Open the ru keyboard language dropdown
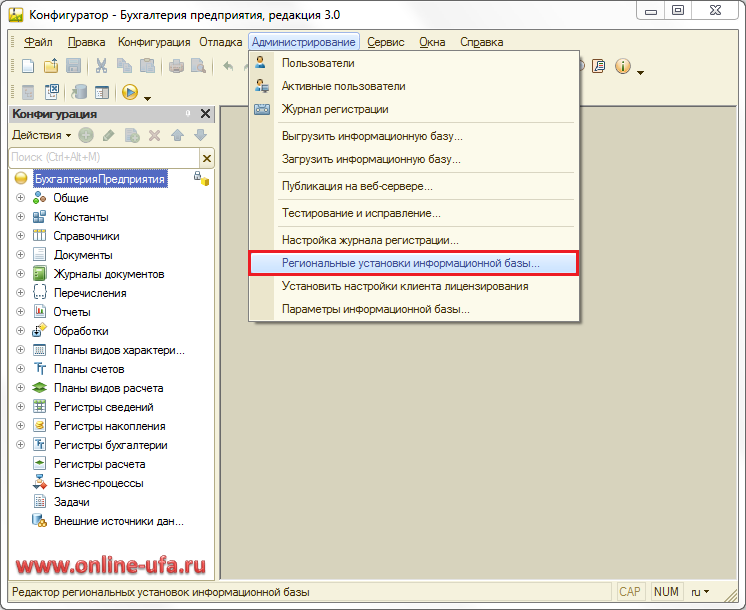 coord(700,592)
